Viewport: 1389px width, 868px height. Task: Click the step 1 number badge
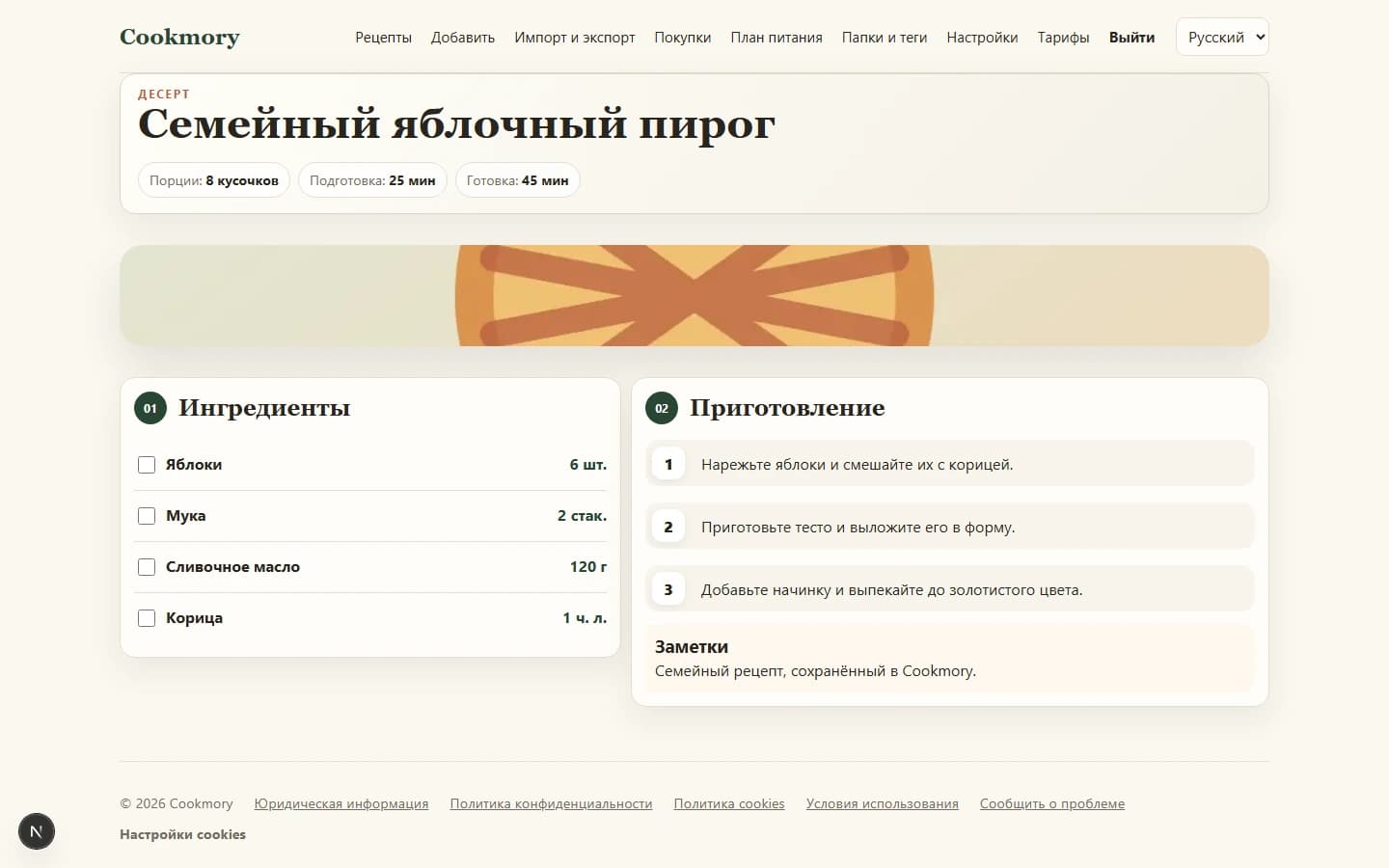[x=668, y=464]
